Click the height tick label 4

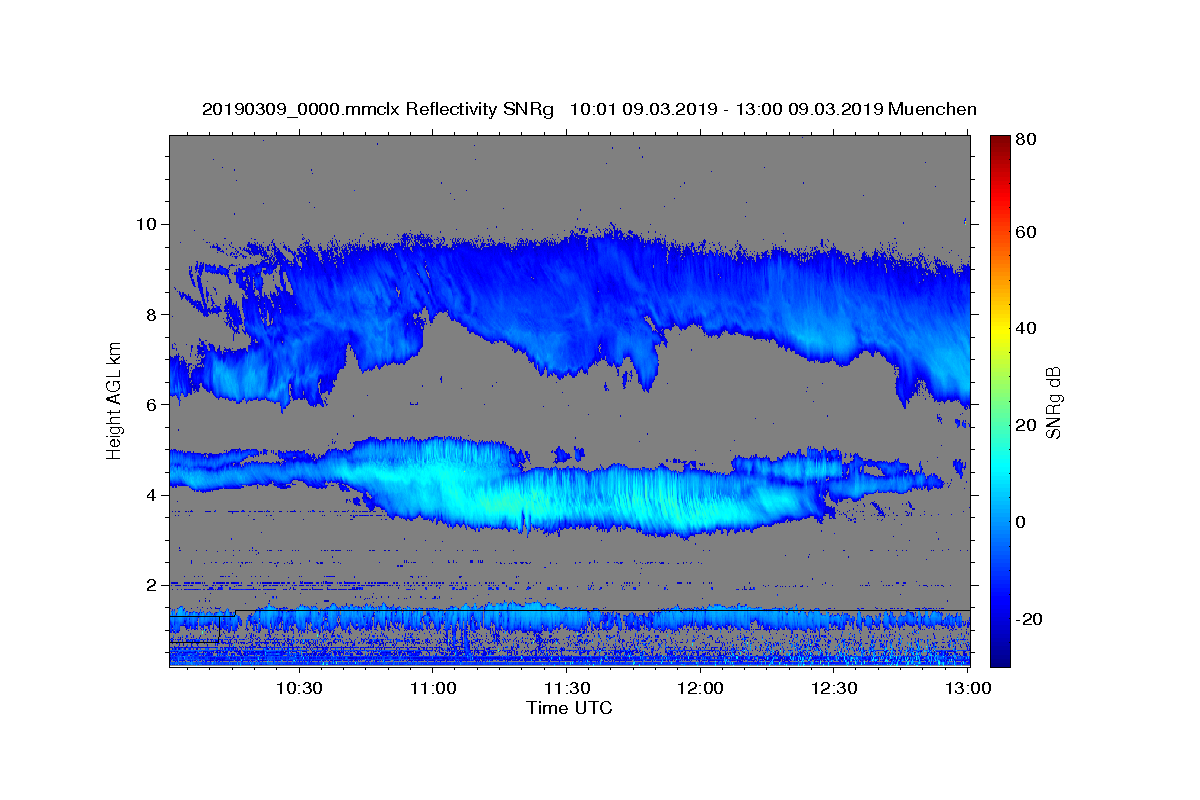(x=153, y=495)
